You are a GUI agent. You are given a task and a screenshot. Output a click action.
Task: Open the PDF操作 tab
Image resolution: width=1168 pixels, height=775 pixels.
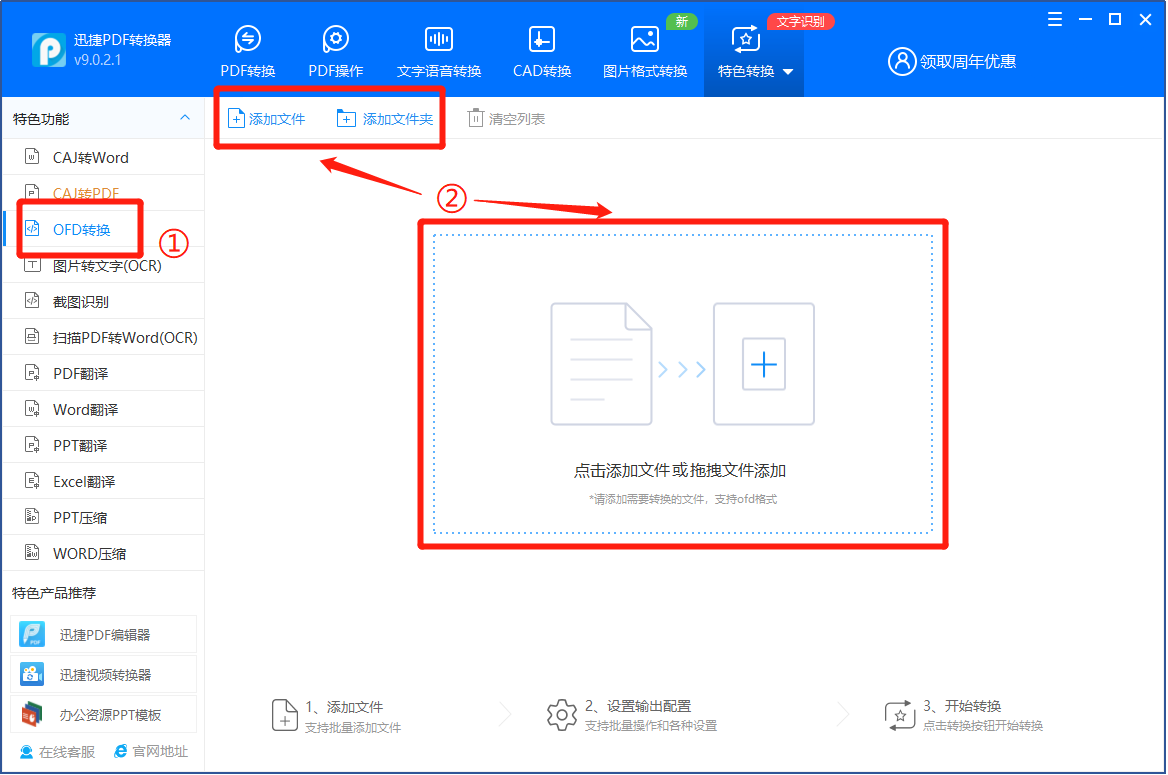tap(336, 51)
